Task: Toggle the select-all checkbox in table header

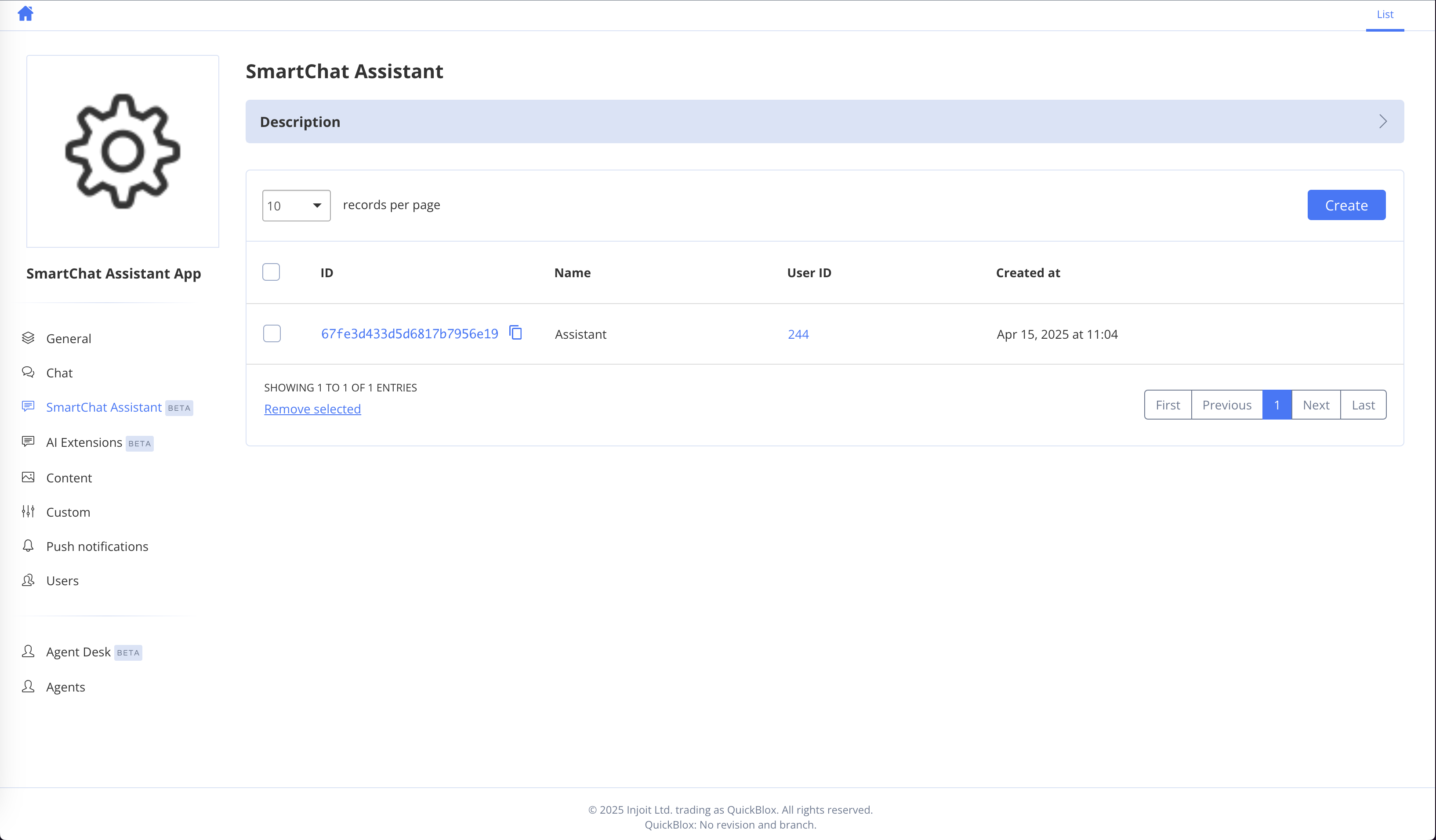Action: (x=271, y=272)
